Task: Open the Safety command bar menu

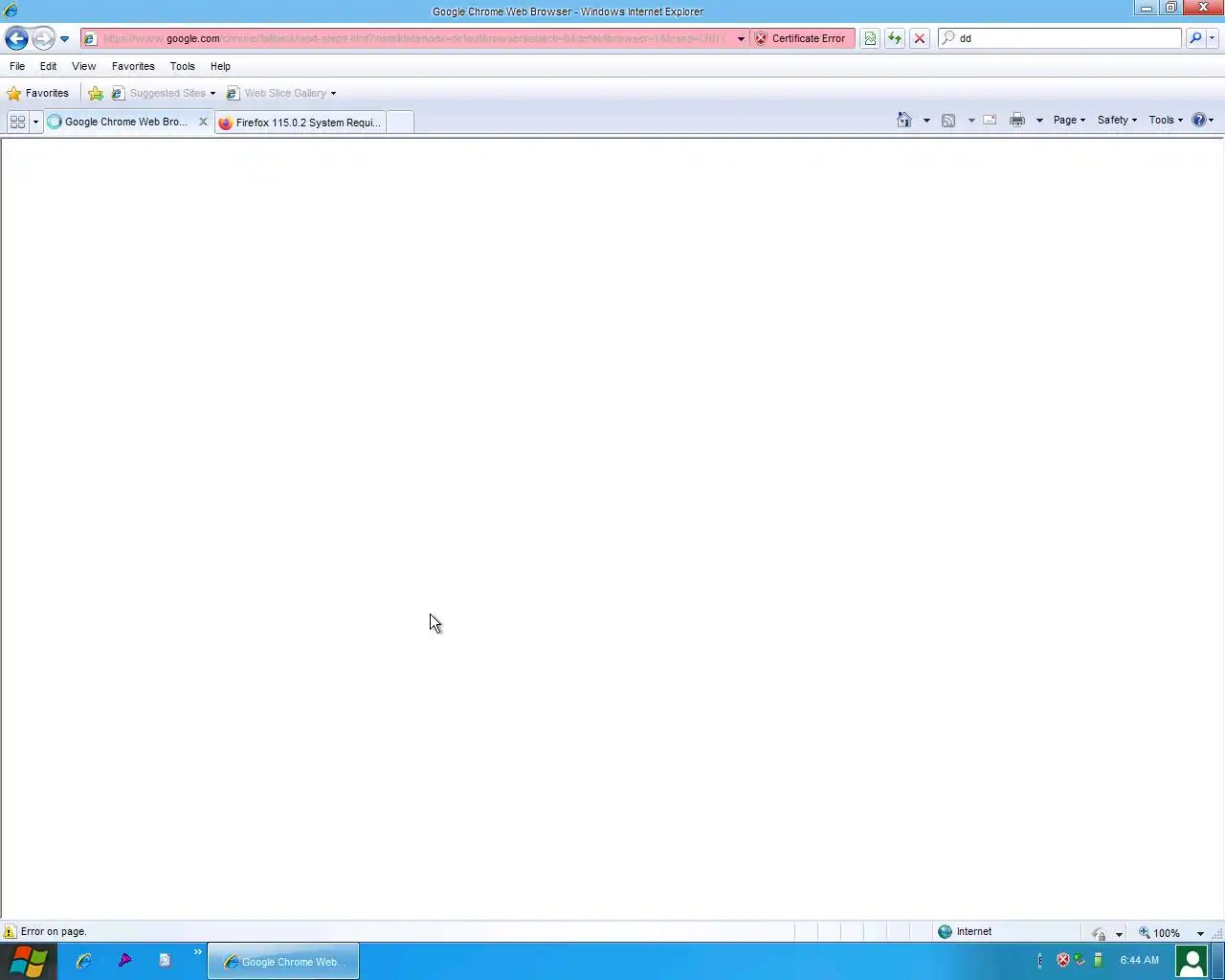Action: click(x=1117, y=120)
